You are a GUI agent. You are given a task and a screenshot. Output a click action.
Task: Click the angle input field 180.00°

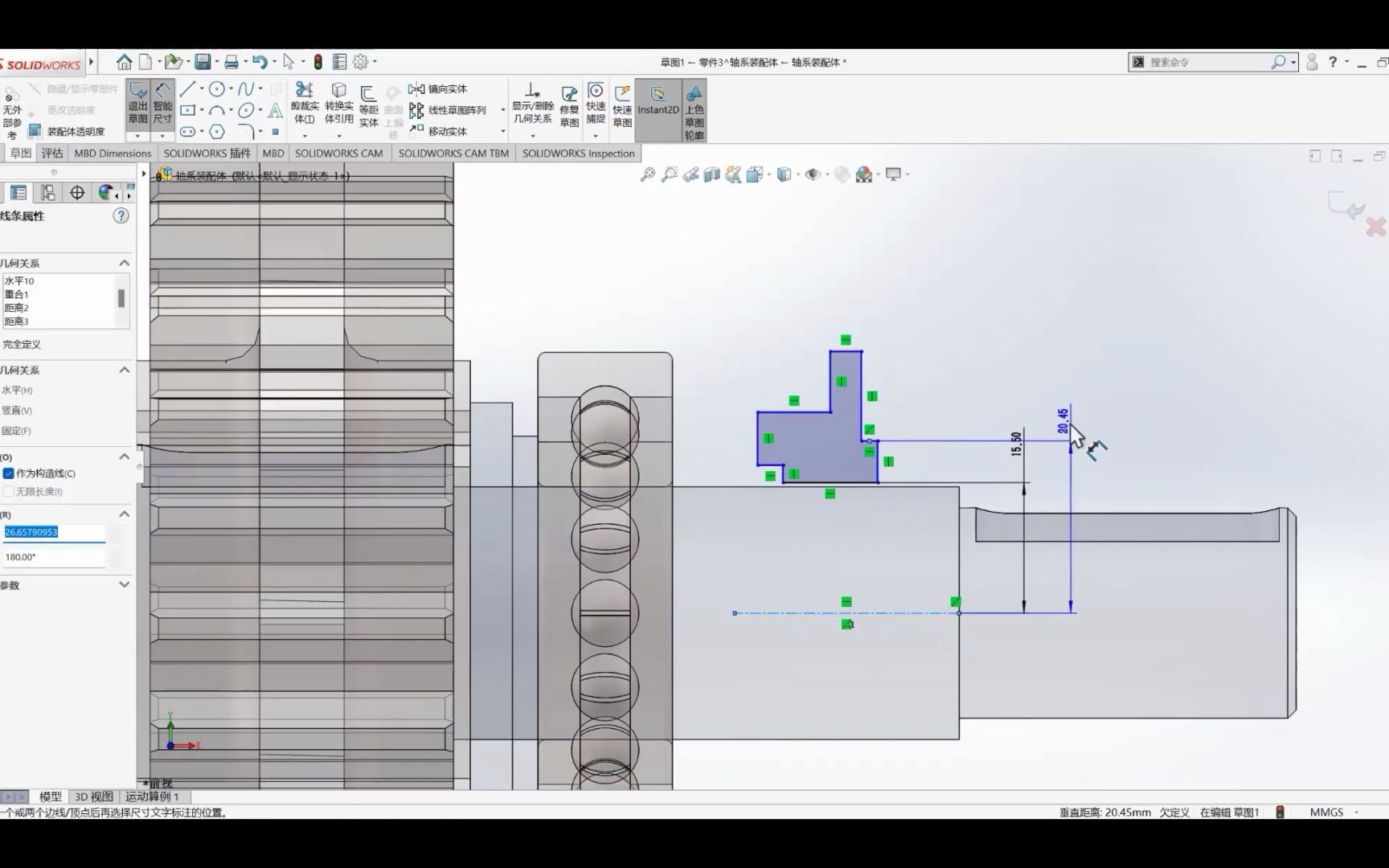[54, 557]
